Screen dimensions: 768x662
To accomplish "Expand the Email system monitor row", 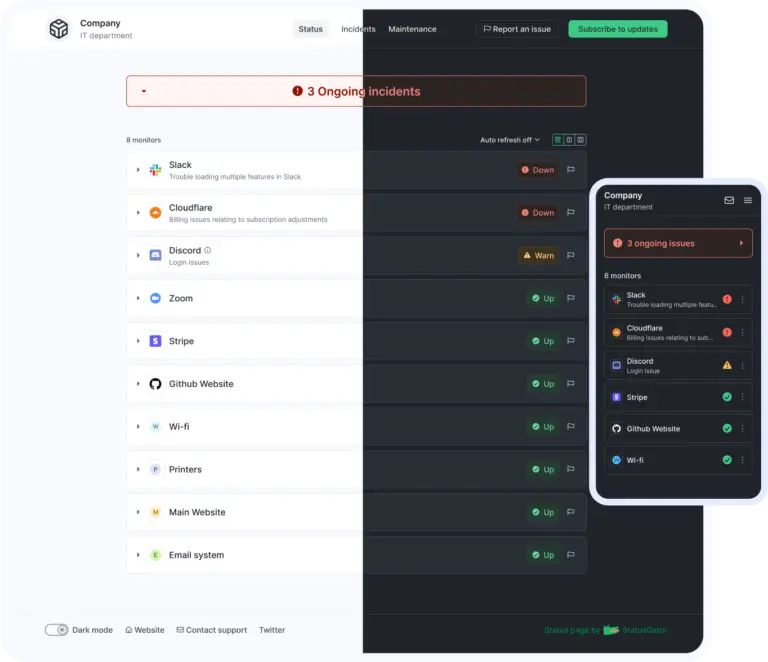I will click(x=138, y=555).
